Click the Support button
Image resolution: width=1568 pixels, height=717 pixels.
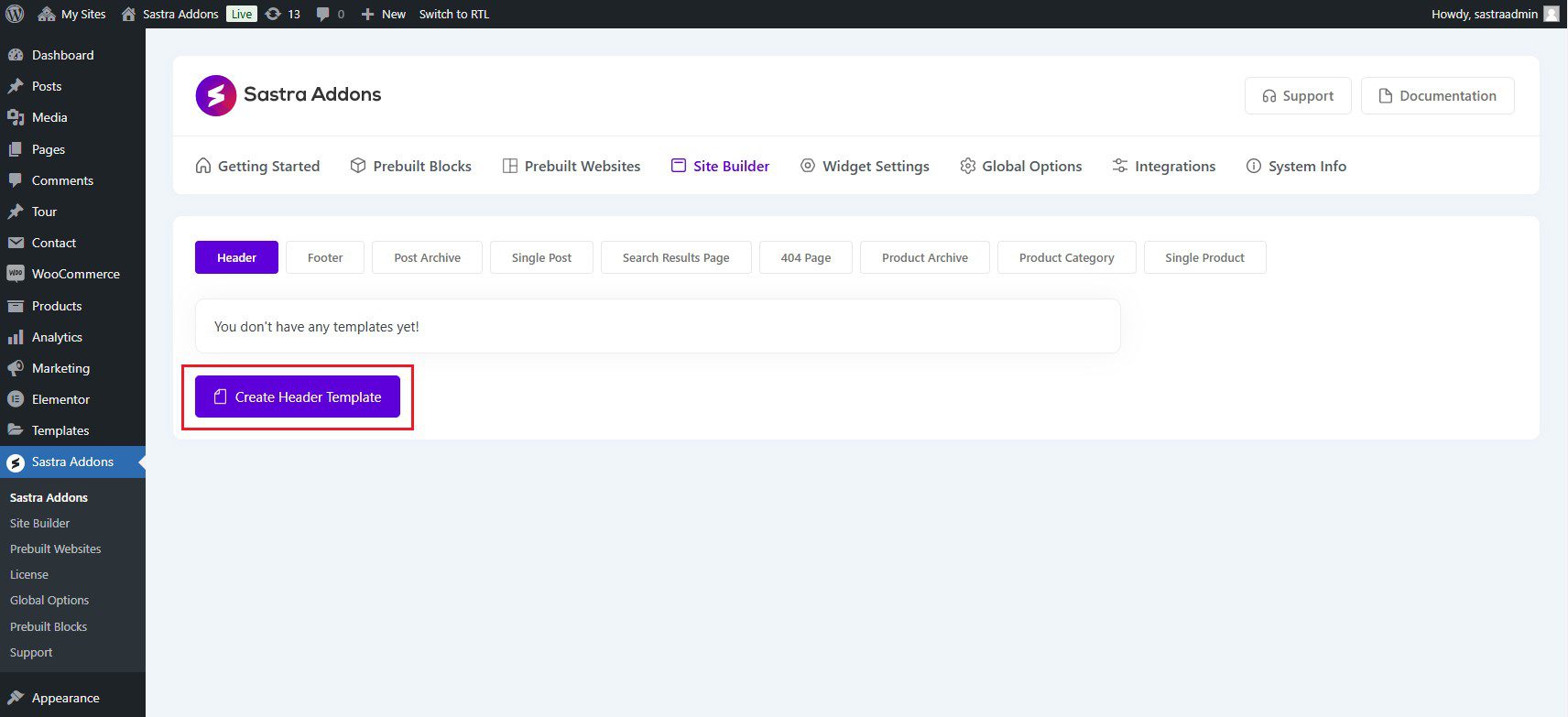(x=1297, y=96)
